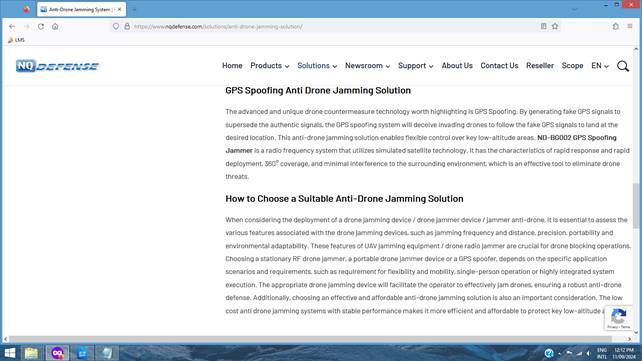Expand the Products dropdown menu
Screen dimensions: 642x361
pos(270,65)
